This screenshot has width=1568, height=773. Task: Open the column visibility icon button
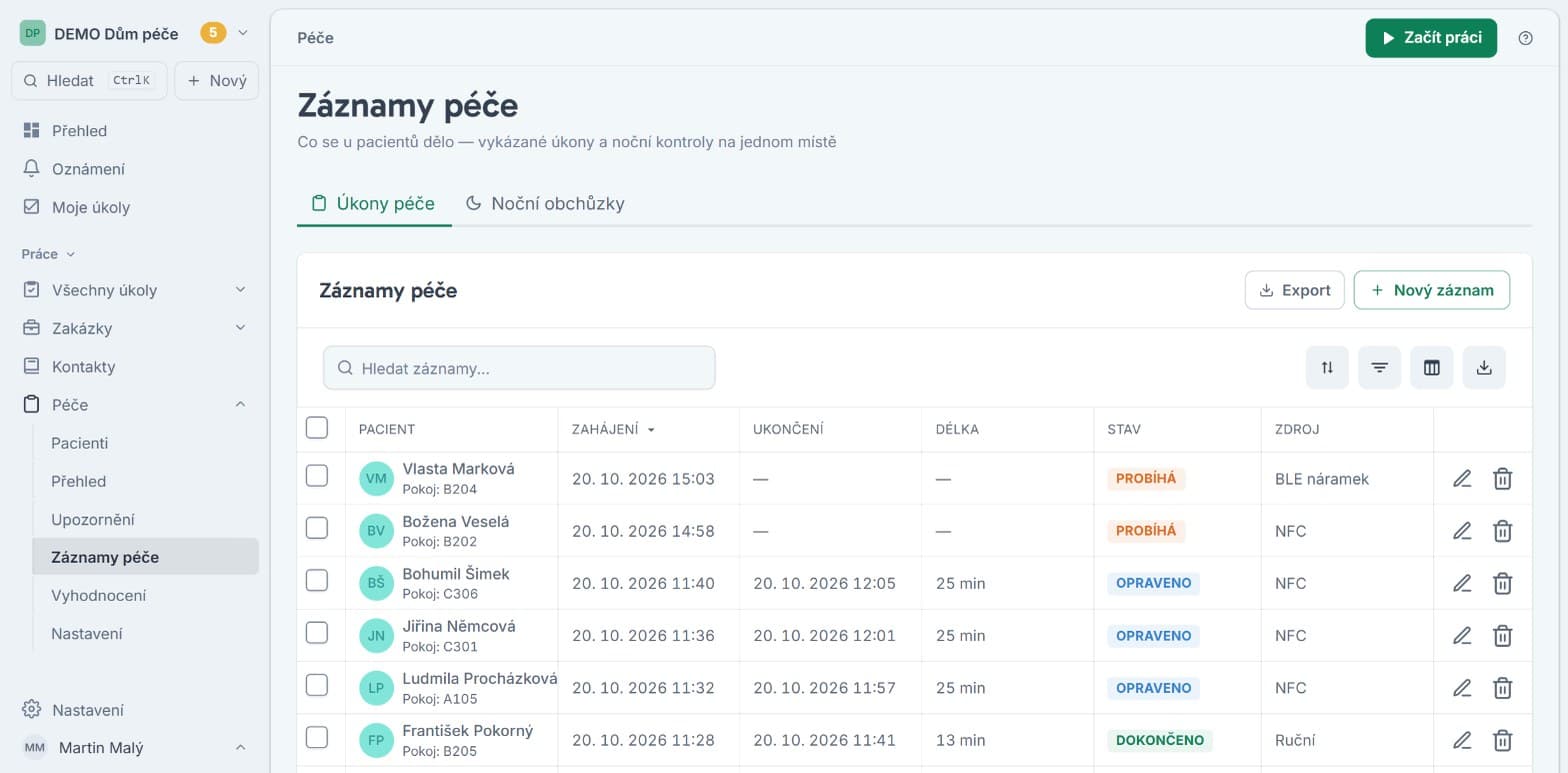point(1431,368)
